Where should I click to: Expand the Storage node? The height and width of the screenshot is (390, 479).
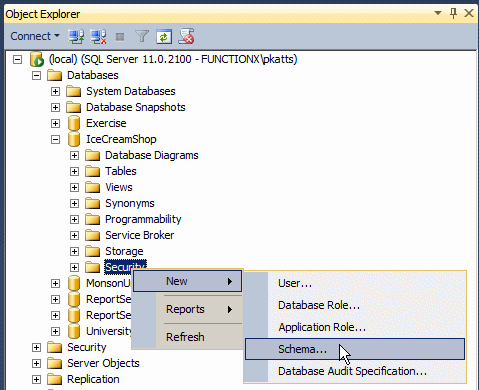point(74,252)
